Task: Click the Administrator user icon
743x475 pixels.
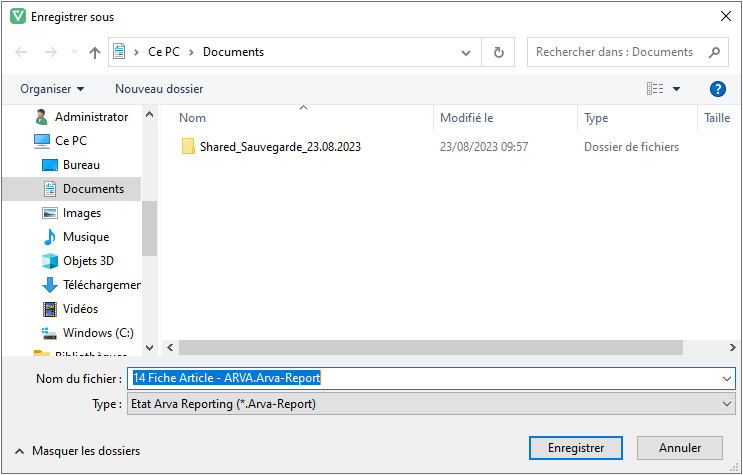Action: click(42, 117)
